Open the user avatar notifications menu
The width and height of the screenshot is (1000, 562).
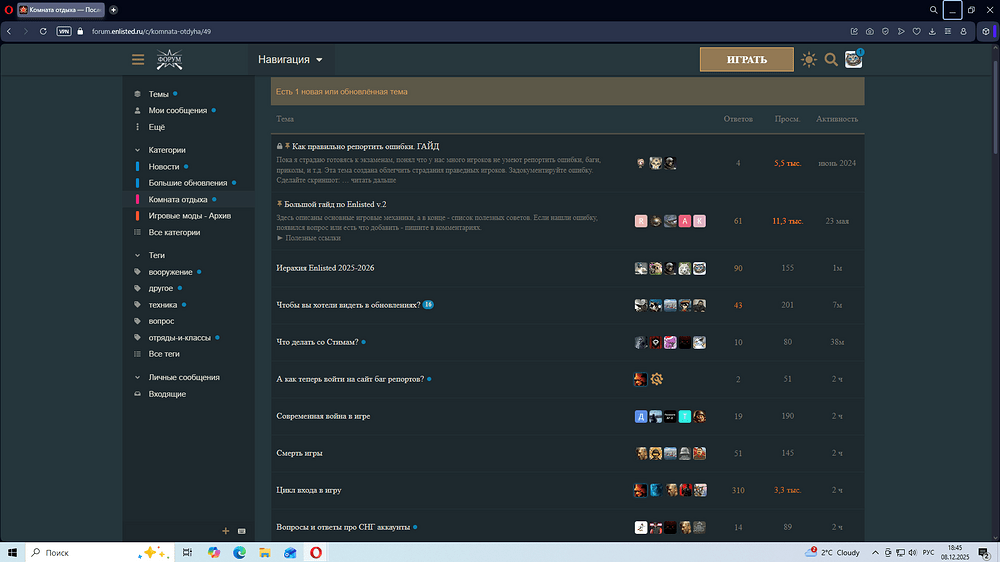(x=853, y=60)
